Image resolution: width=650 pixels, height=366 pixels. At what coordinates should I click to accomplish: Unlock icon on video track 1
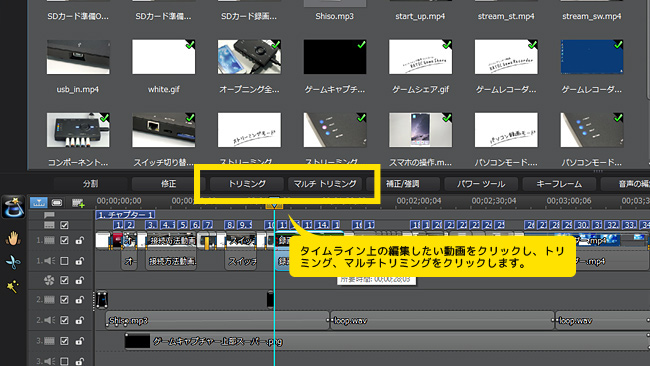(79, 240)
